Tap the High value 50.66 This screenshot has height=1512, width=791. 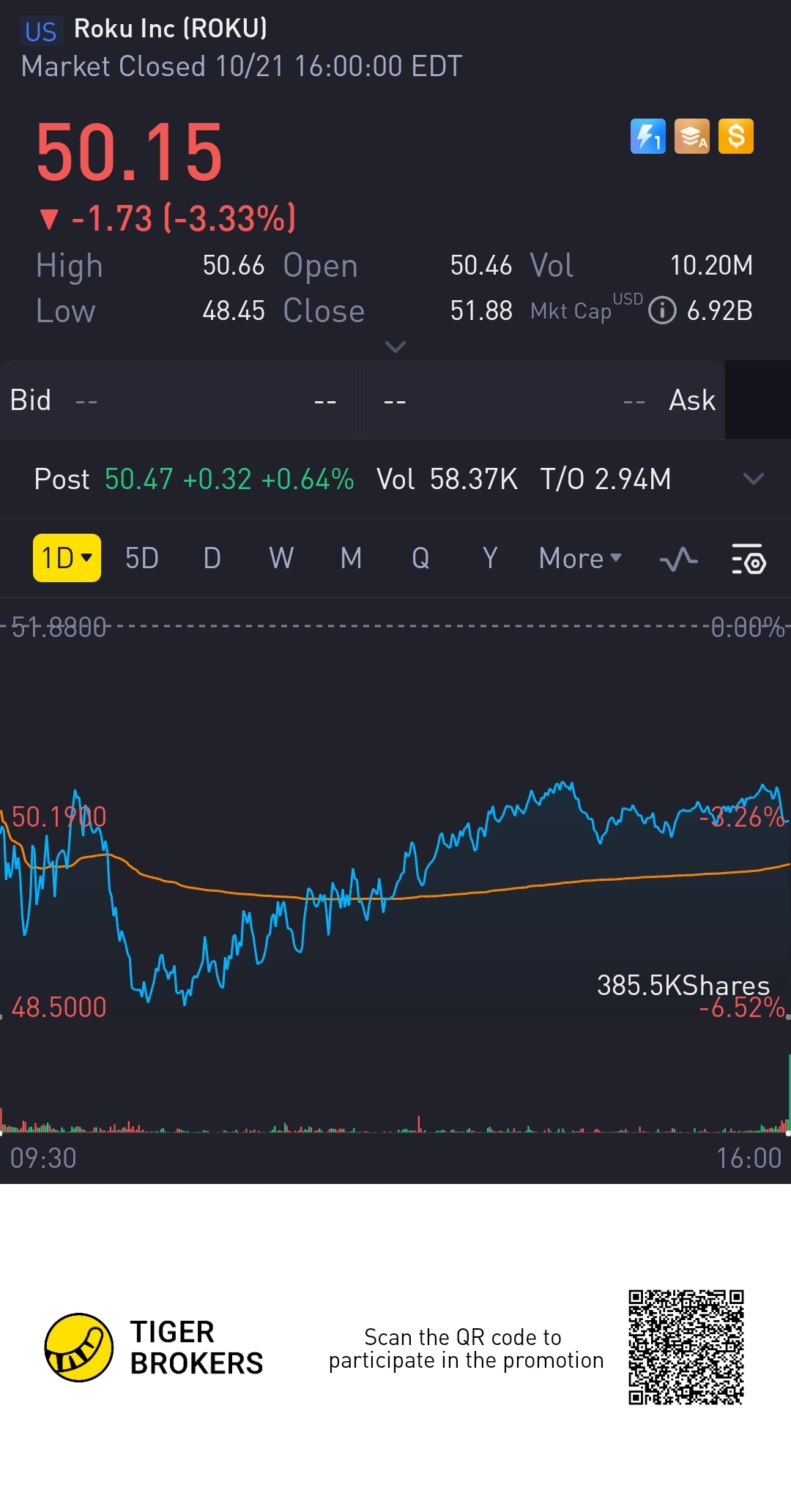point(234,265)
